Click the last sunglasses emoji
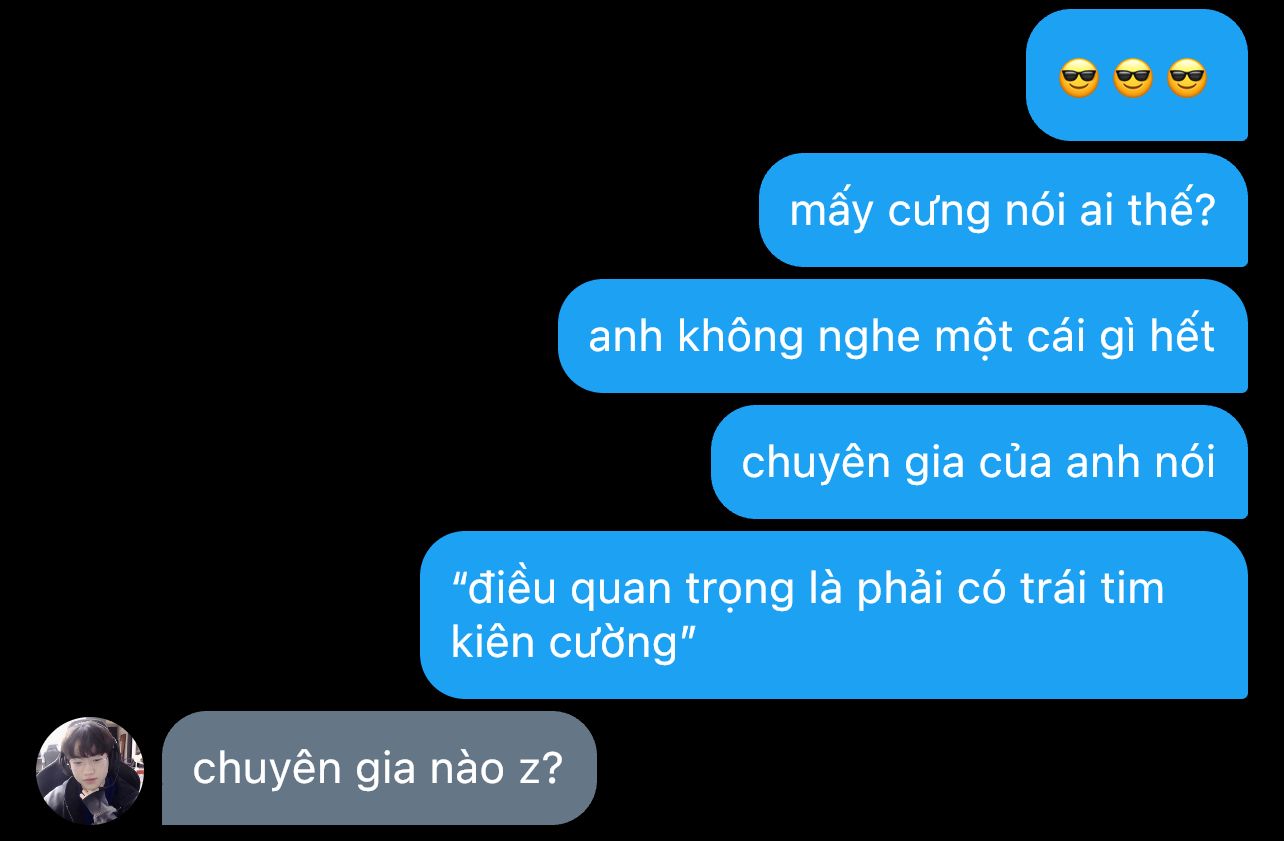 click(x=1187, y=78)
